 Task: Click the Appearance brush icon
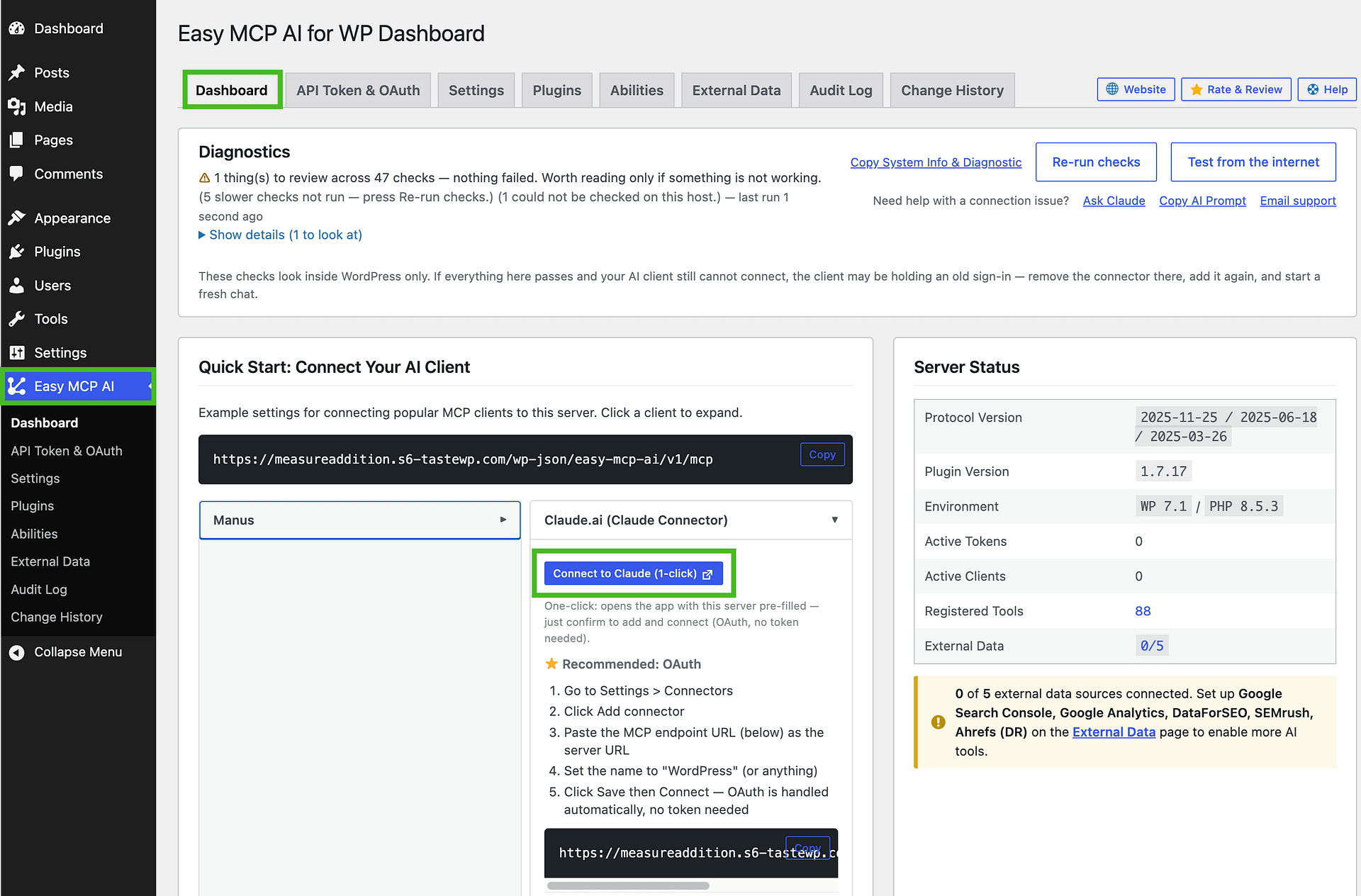click(17, 218)
